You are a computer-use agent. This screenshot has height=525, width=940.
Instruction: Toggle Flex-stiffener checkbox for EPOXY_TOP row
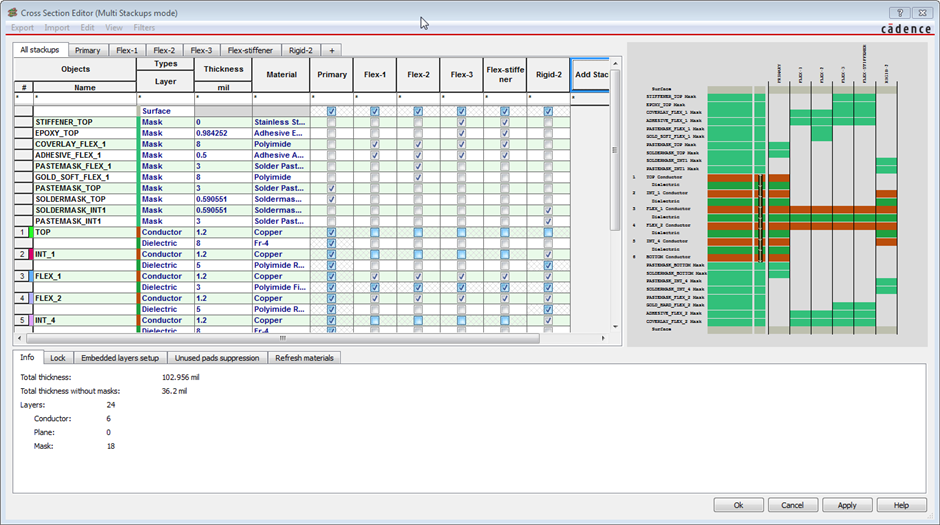pos(505,133)
